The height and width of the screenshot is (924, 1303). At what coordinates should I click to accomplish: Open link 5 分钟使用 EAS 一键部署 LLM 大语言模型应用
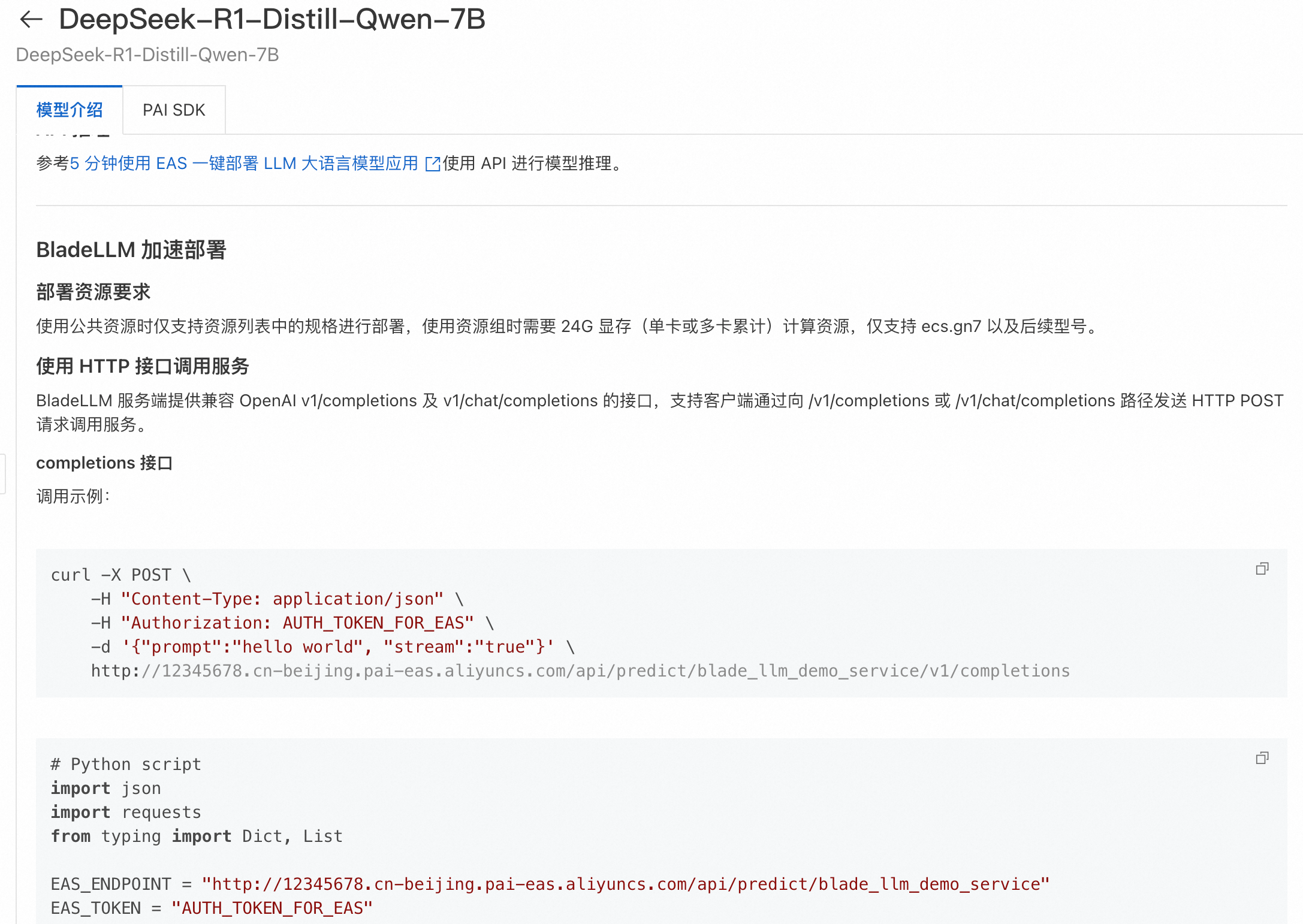click(244, 163)
